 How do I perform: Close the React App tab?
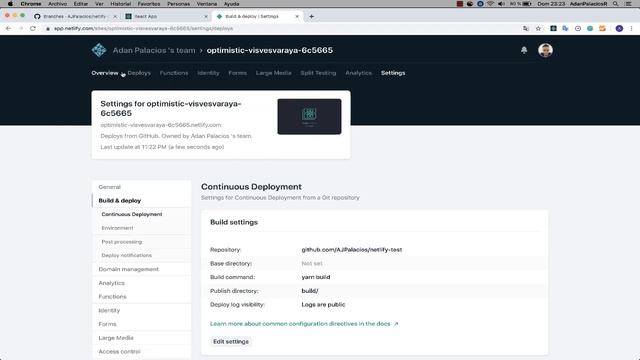(x=206, y=16)
